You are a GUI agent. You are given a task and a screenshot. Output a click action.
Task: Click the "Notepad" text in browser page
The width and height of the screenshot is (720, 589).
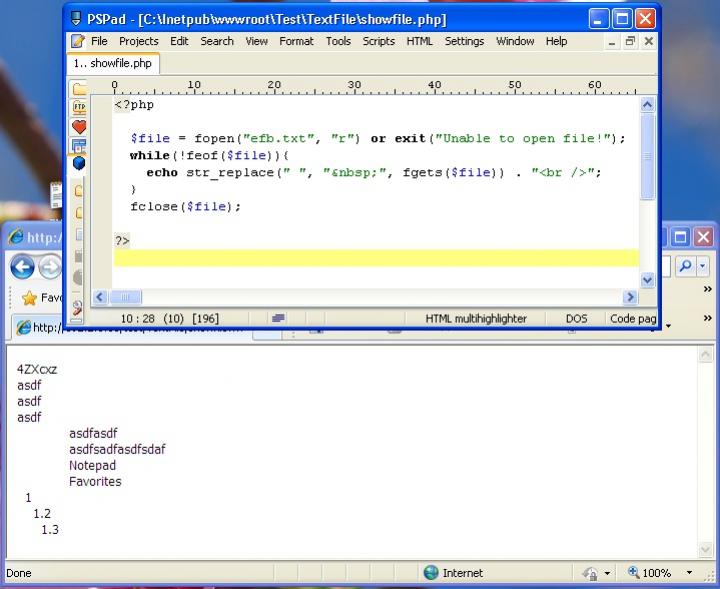[x=92, y=466]
